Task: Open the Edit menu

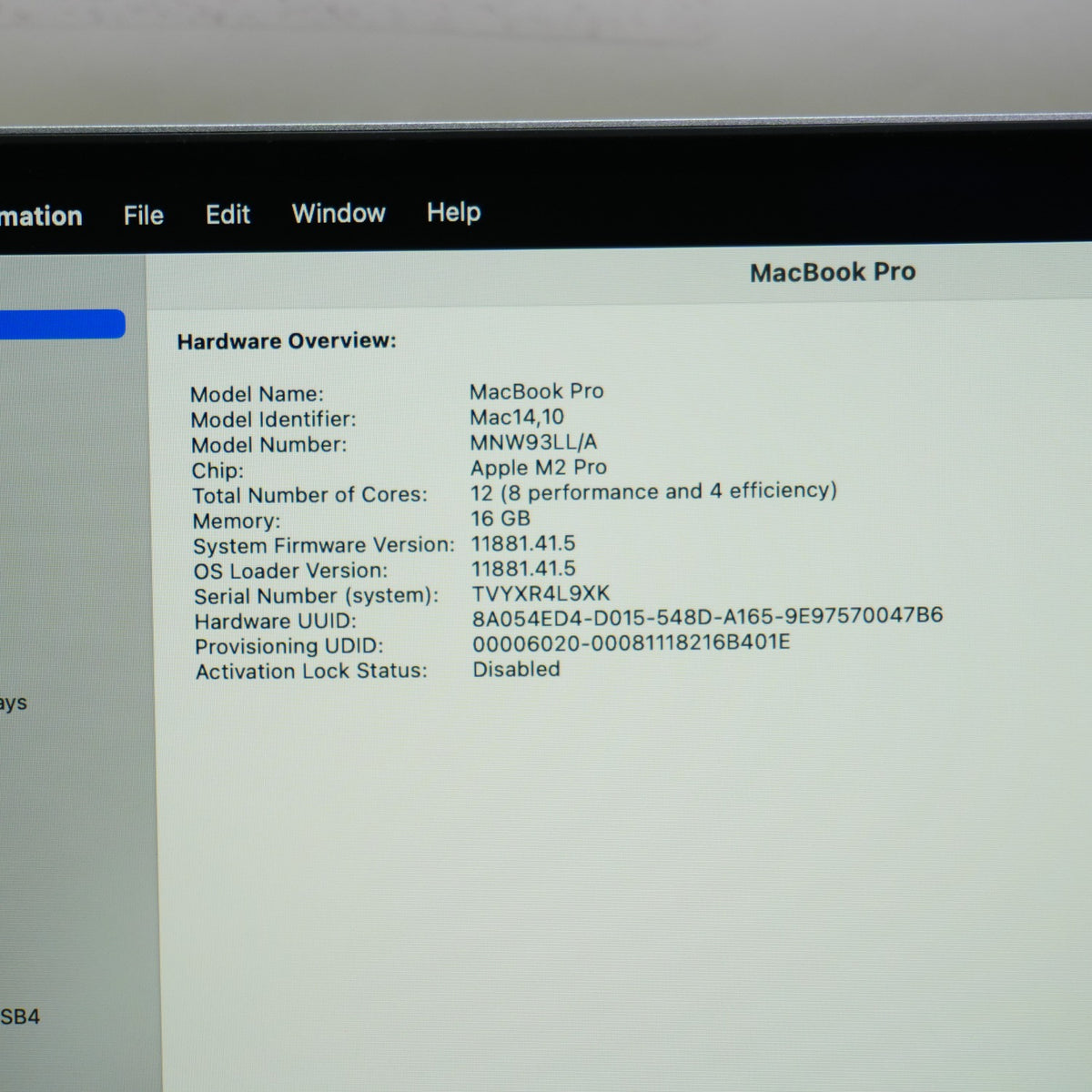Action: pos(227,215)
